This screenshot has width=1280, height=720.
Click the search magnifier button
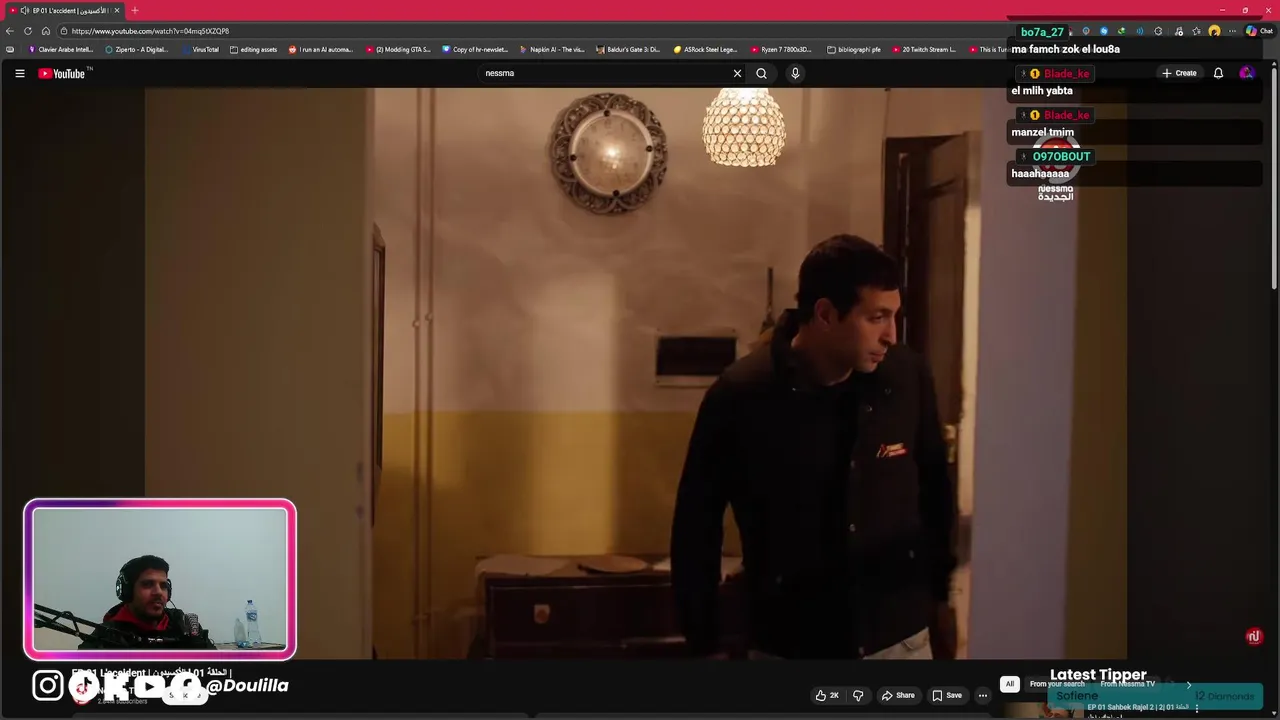[761, 73]
